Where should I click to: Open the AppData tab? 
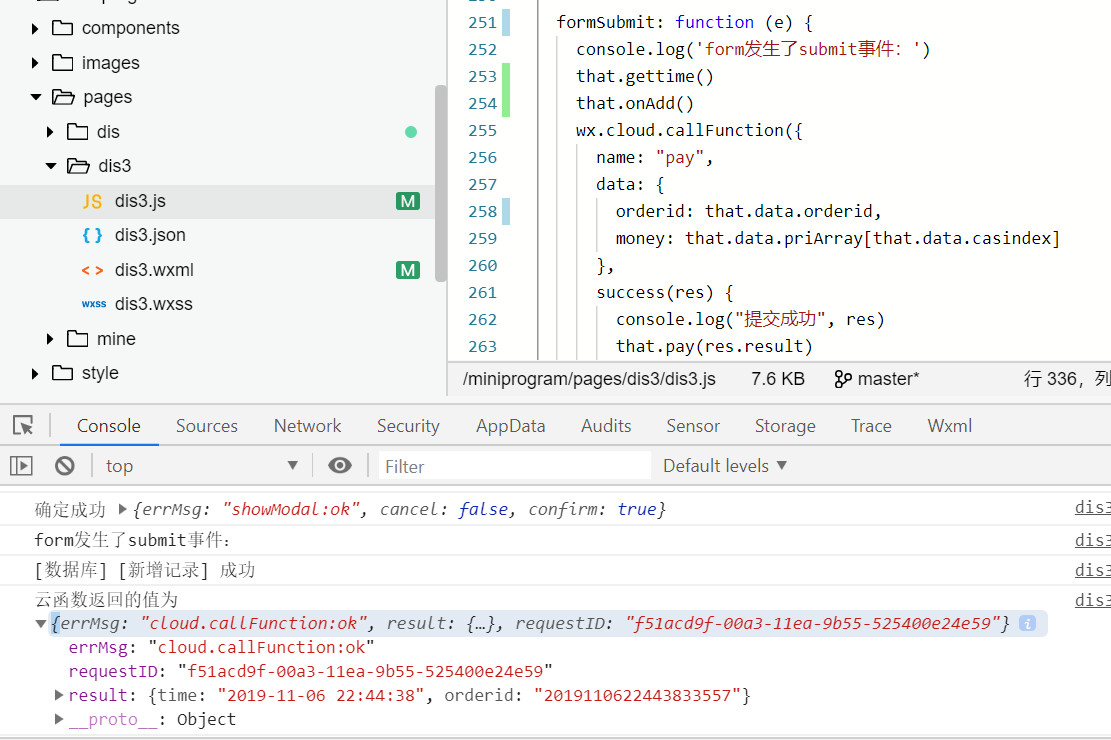pyautogui.click(x=511, y=426)
